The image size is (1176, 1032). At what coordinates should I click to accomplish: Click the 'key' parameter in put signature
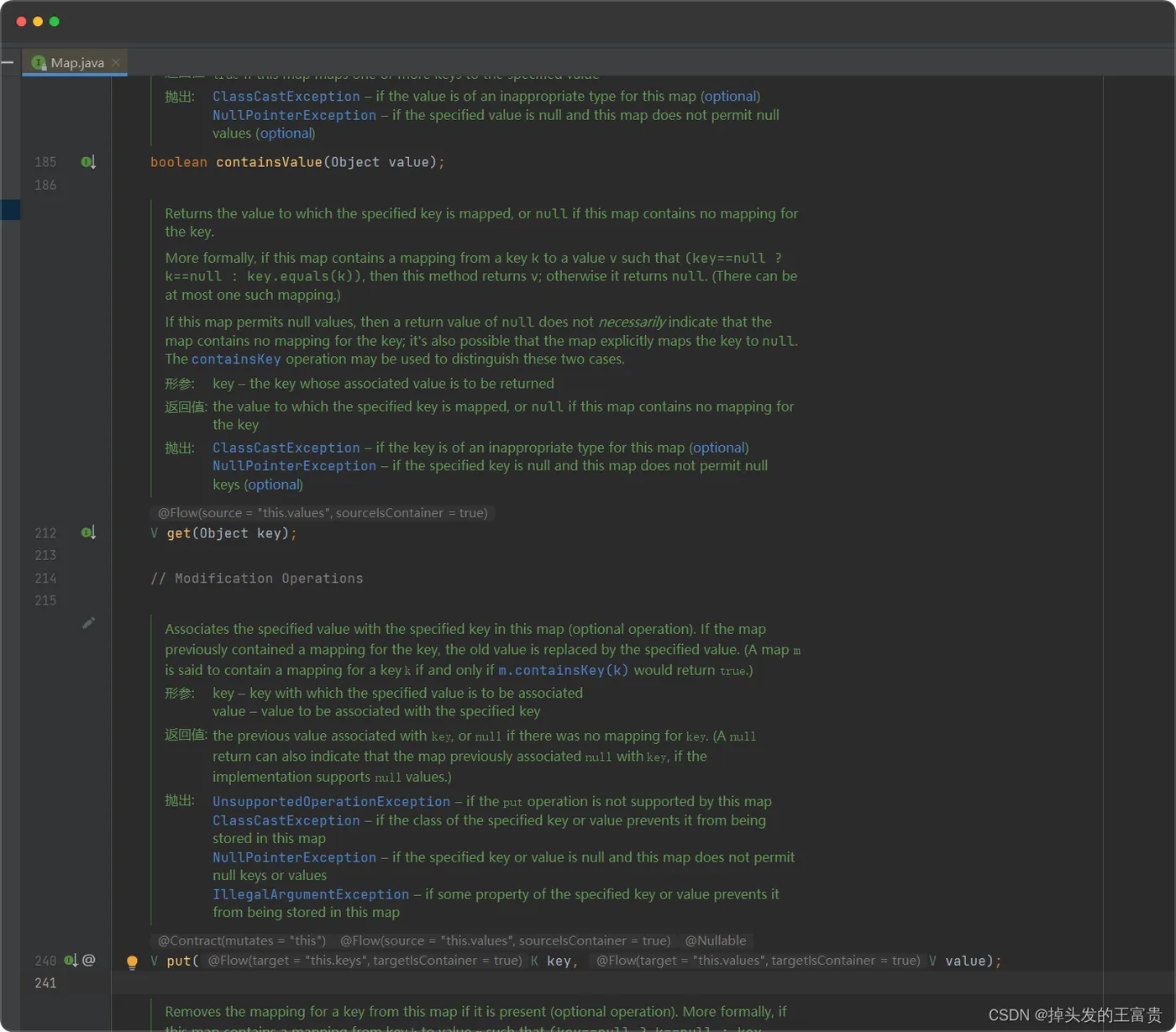click(559, 961)
